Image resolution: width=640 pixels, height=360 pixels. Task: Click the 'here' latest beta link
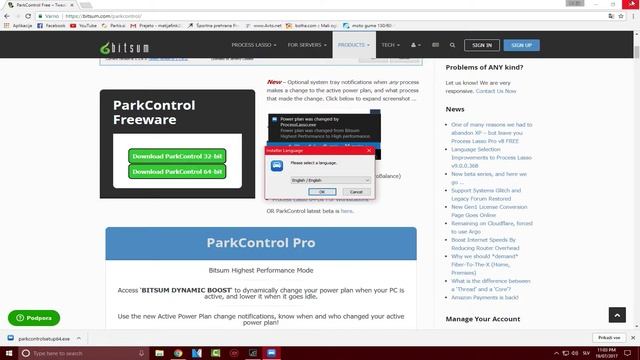[346, 211]
